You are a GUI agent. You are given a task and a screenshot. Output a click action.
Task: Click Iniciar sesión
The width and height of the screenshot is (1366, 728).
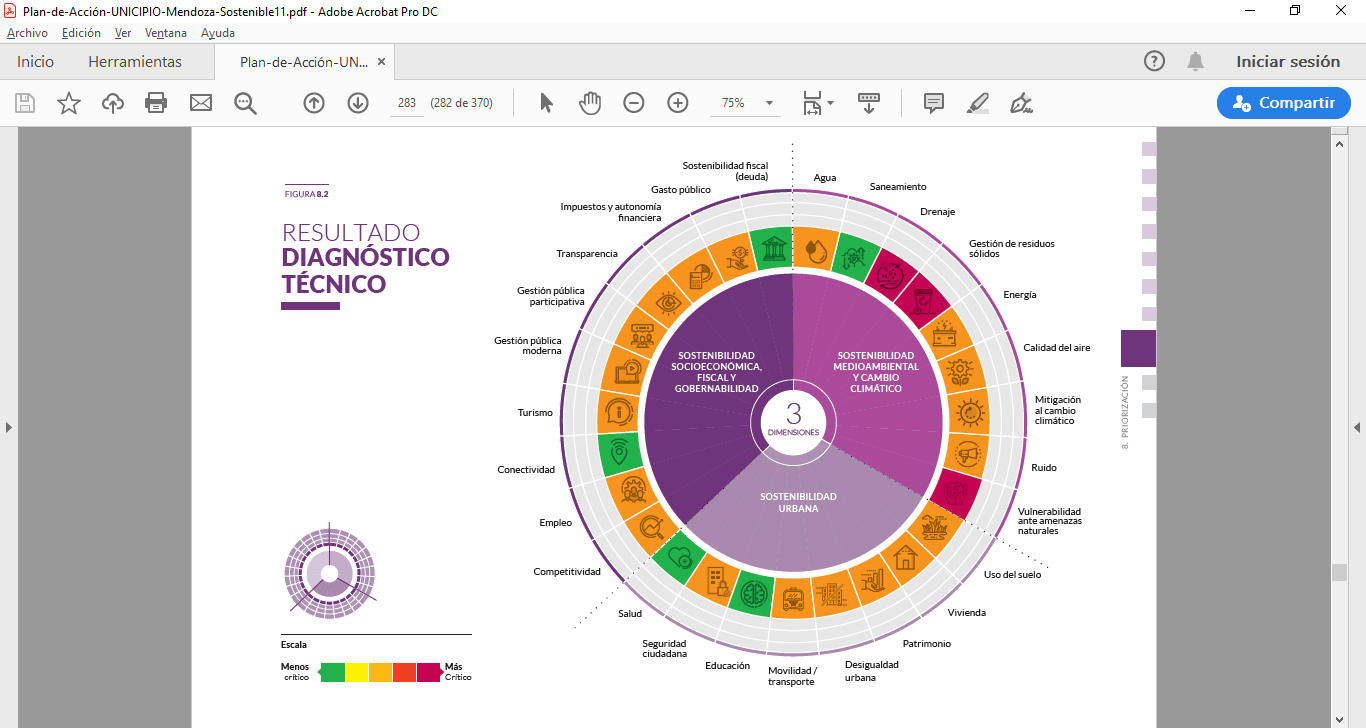point(1288,61)
